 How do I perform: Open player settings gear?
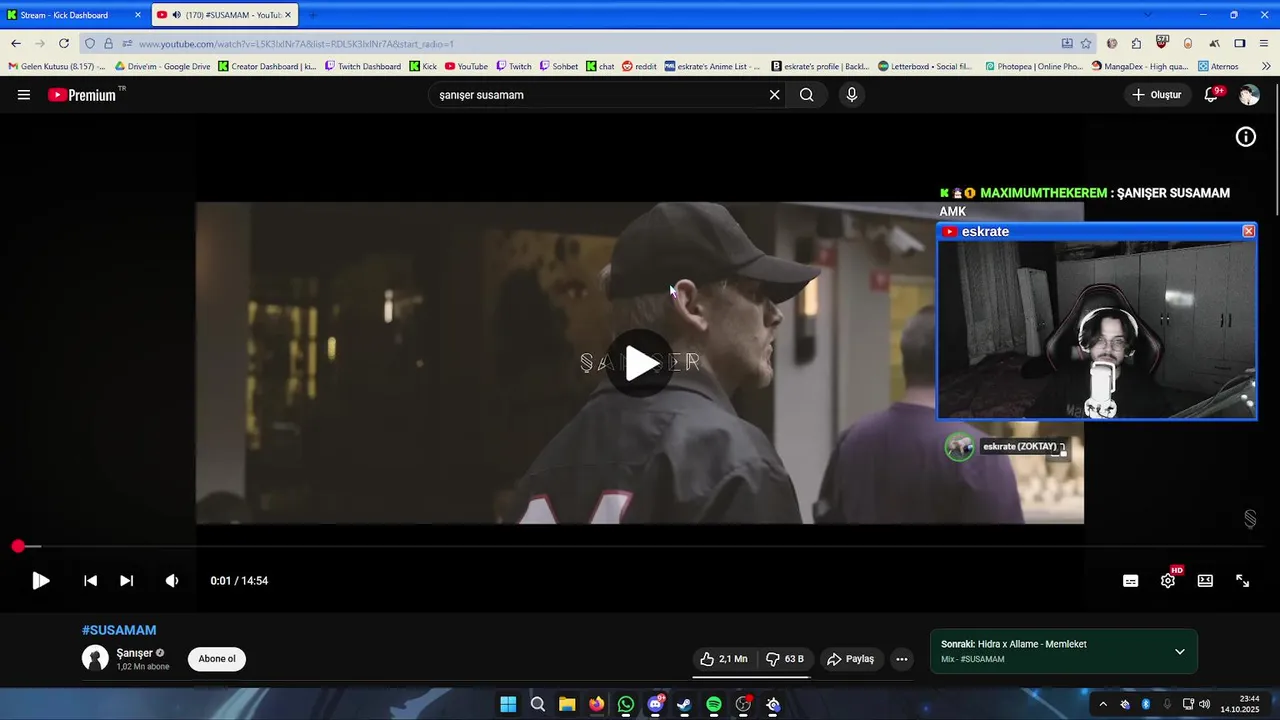click(1168, 581)
